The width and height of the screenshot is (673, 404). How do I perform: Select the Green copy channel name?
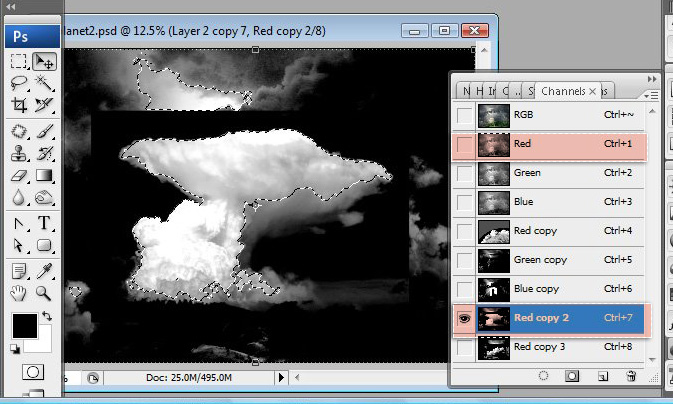(x=540, y=260)
